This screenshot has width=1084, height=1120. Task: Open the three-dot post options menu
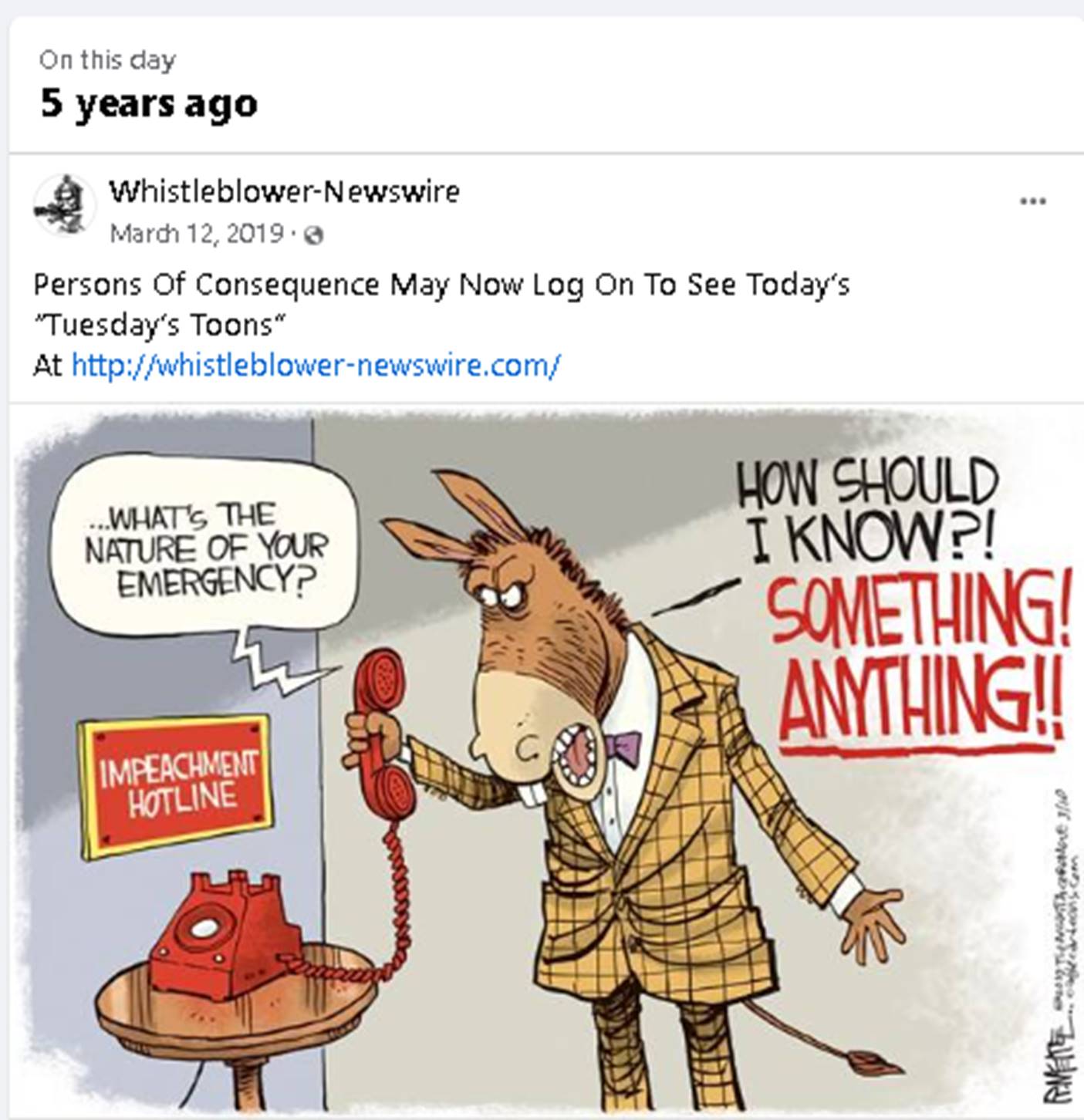pyautogui.click(x=1032, y=201)
